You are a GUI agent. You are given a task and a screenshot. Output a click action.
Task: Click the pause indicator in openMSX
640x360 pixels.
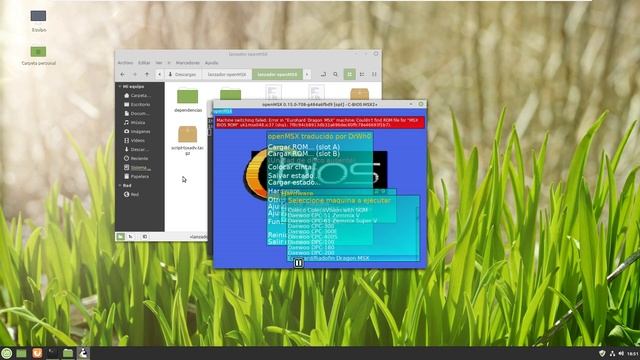(298, 263)
